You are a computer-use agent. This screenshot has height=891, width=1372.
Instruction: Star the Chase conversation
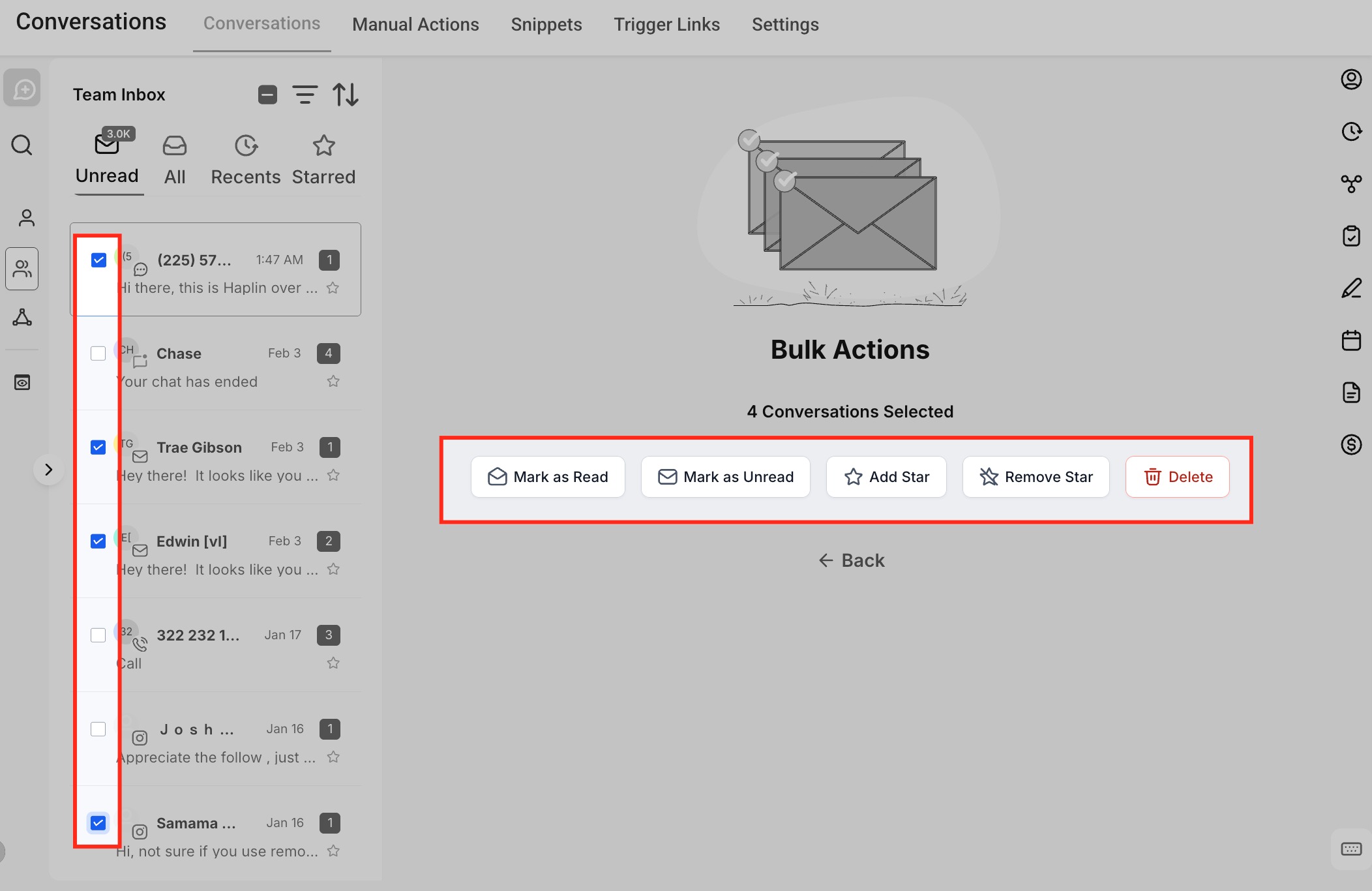pos(333,382)
